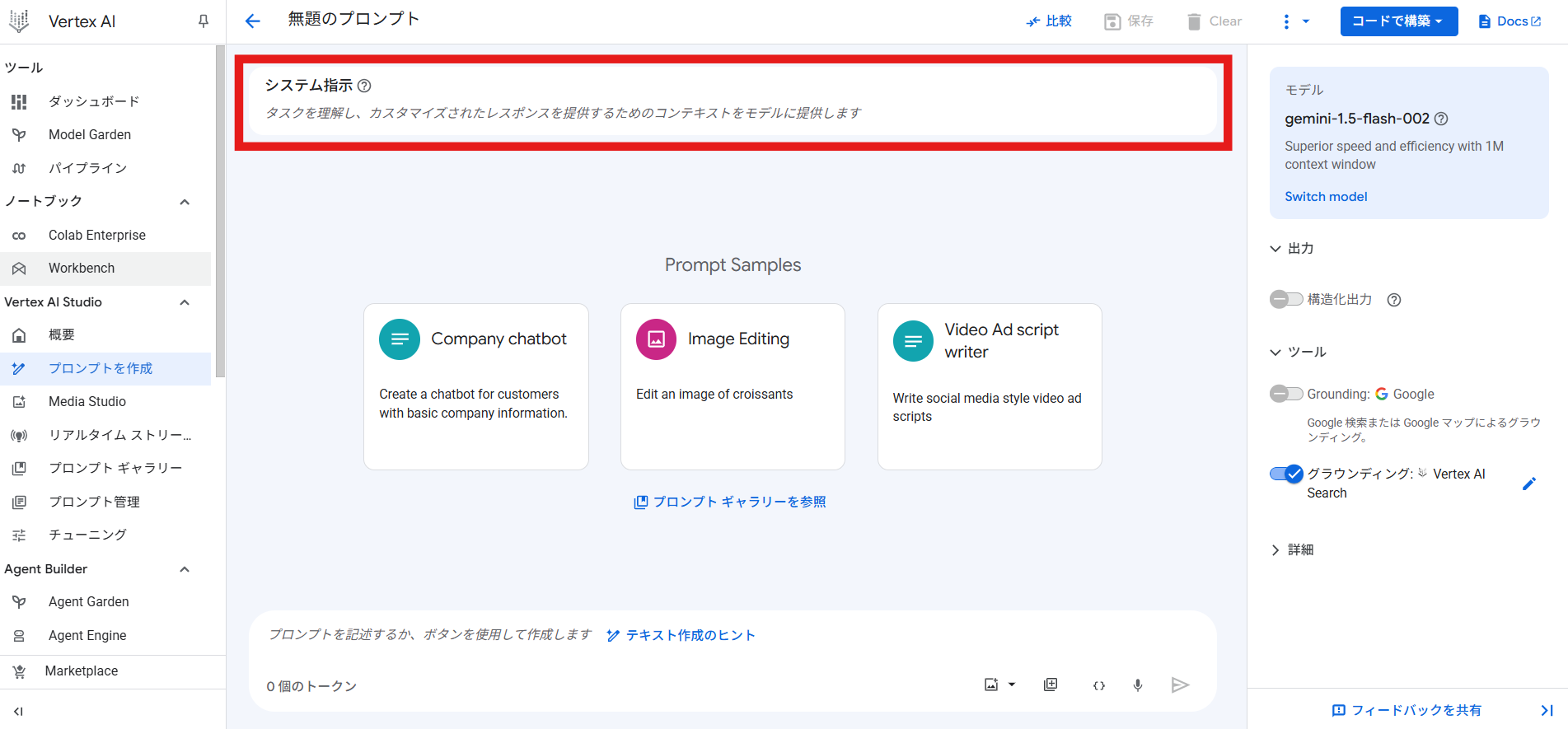The width and height of the screenshot is (1568, 729).
Task: Click the プロンプト ギャラリー sidebar icon
Action: coord(19,469)
